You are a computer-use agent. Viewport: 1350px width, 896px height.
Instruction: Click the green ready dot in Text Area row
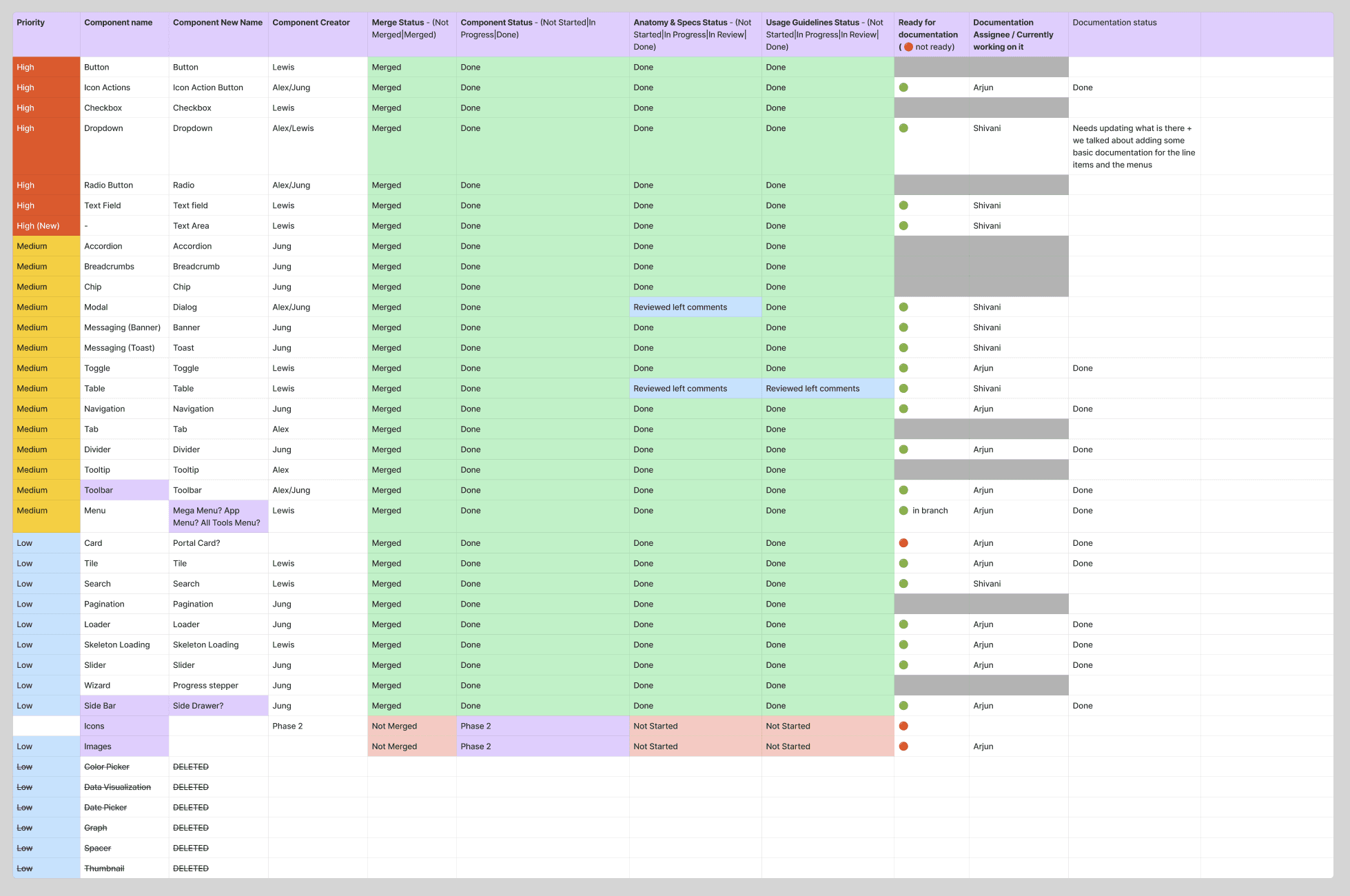(x=903, y=226)
